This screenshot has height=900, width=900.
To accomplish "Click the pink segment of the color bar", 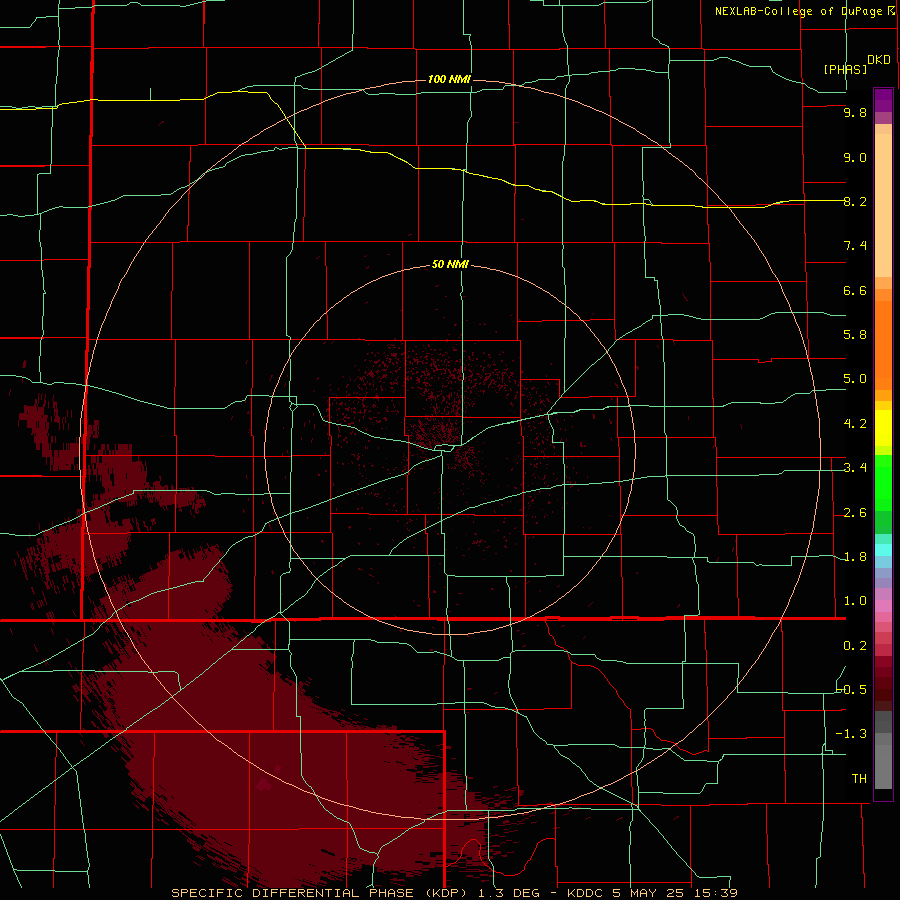I will point(883,607).
